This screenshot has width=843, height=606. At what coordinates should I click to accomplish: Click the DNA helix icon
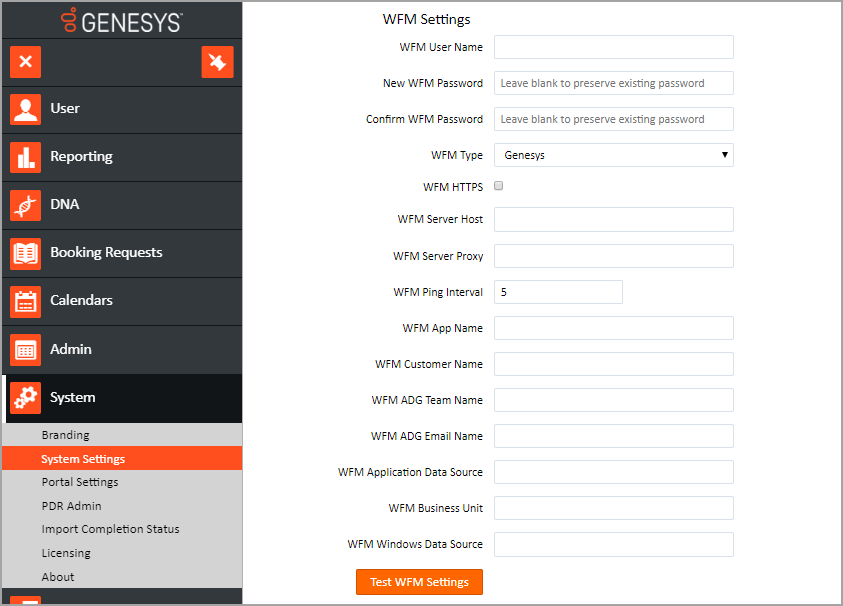(26, 205)
